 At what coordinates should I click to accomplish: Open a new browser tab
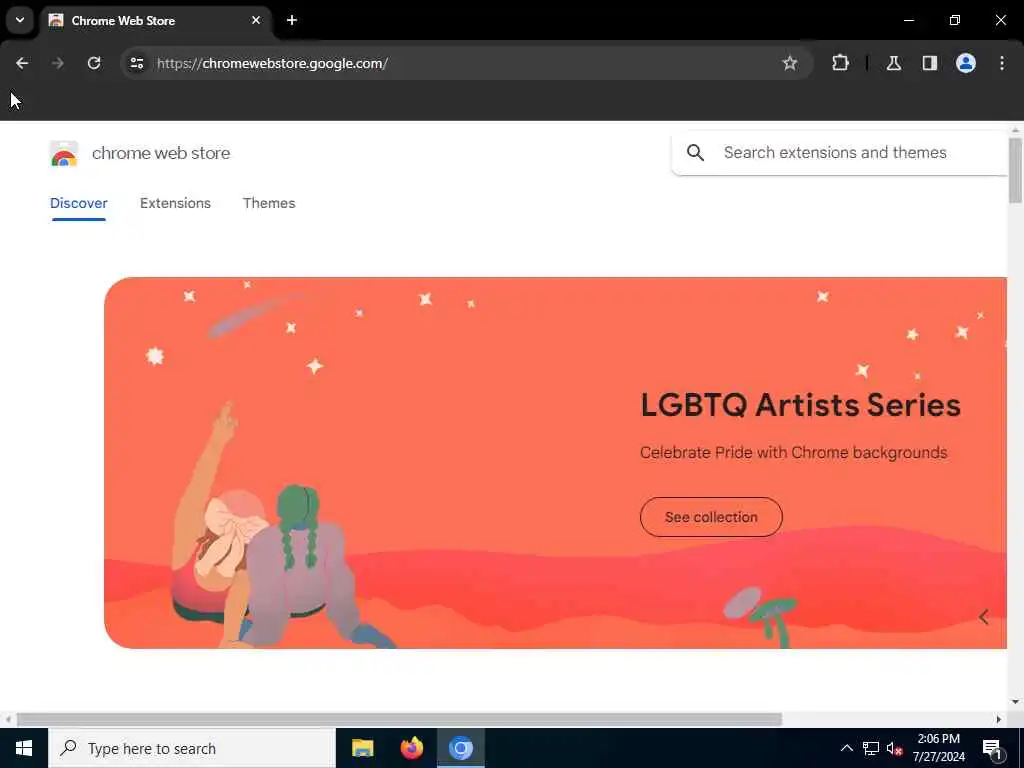[x=292, y=20]
